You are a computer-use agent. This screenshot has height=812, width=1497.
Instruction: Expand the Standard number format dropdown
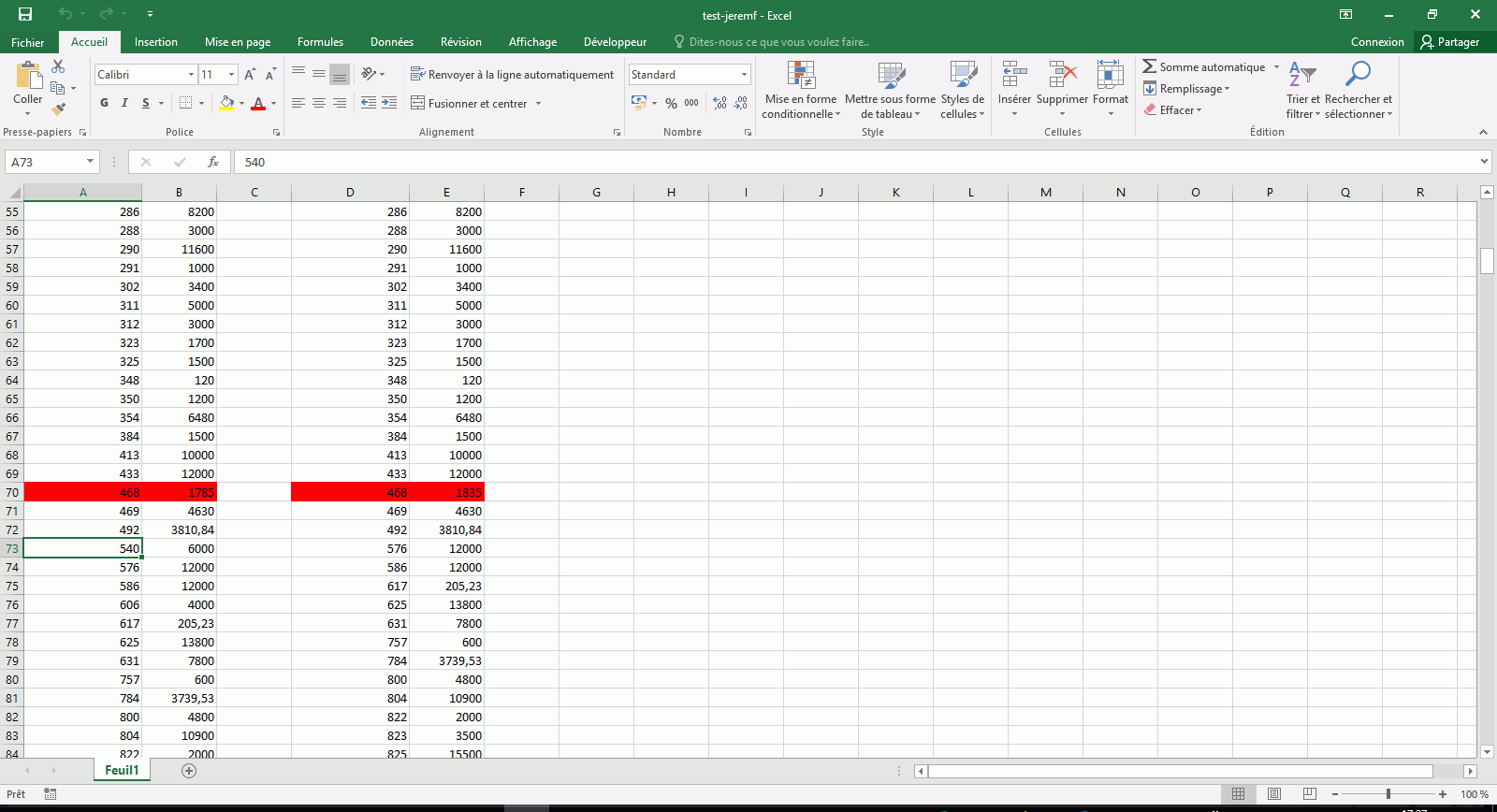point(744,75)
